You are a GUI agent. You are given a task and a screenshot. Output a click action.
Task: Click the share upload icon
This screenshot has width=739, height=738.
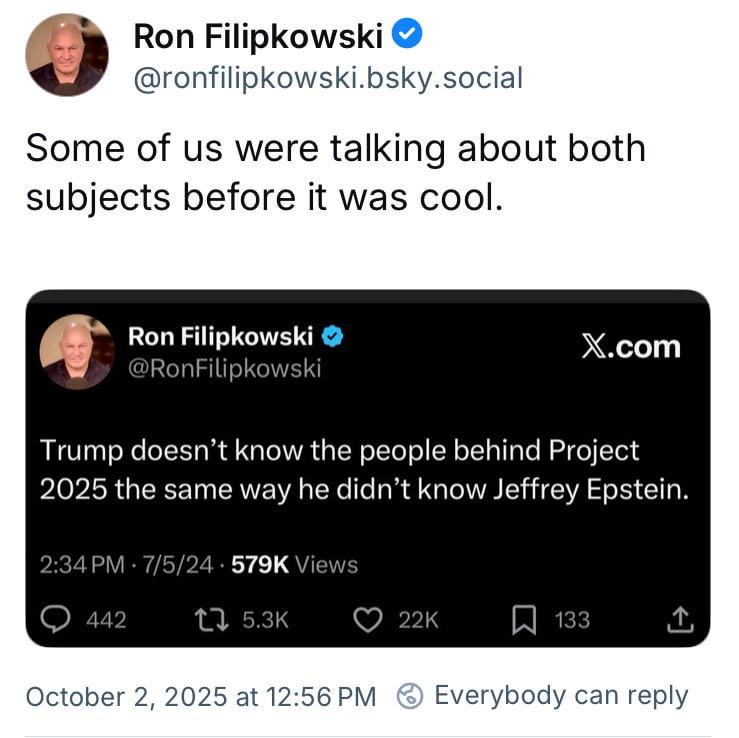point(679,620)
